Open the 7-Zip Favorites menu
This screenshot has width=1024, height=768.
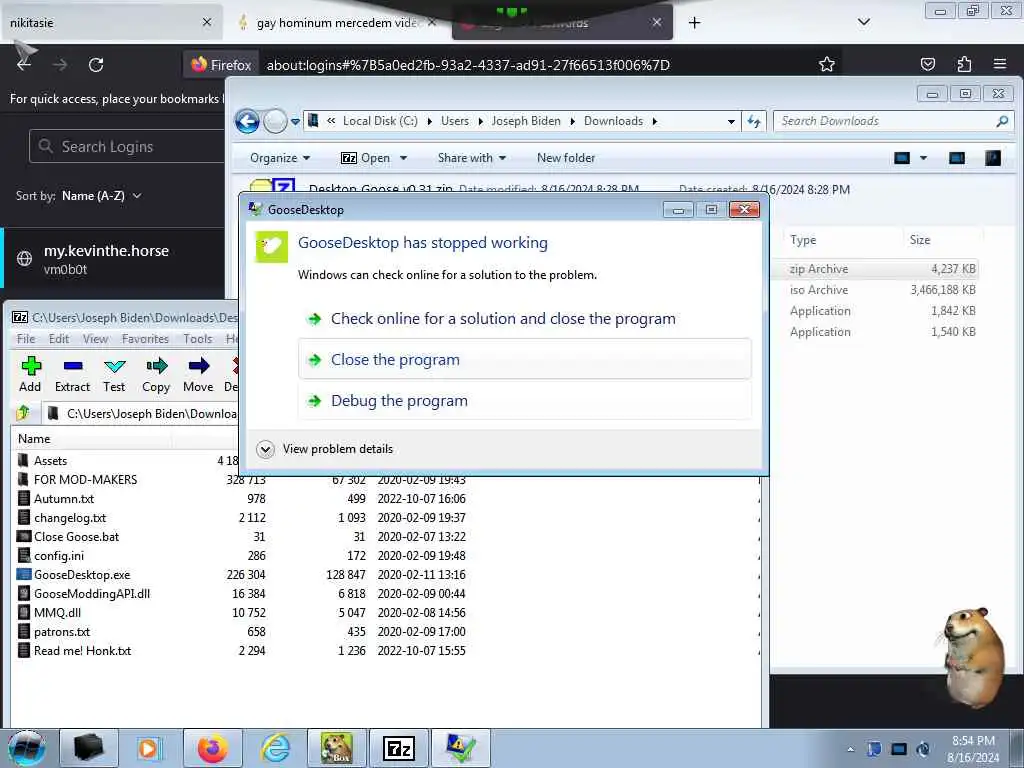145,339
